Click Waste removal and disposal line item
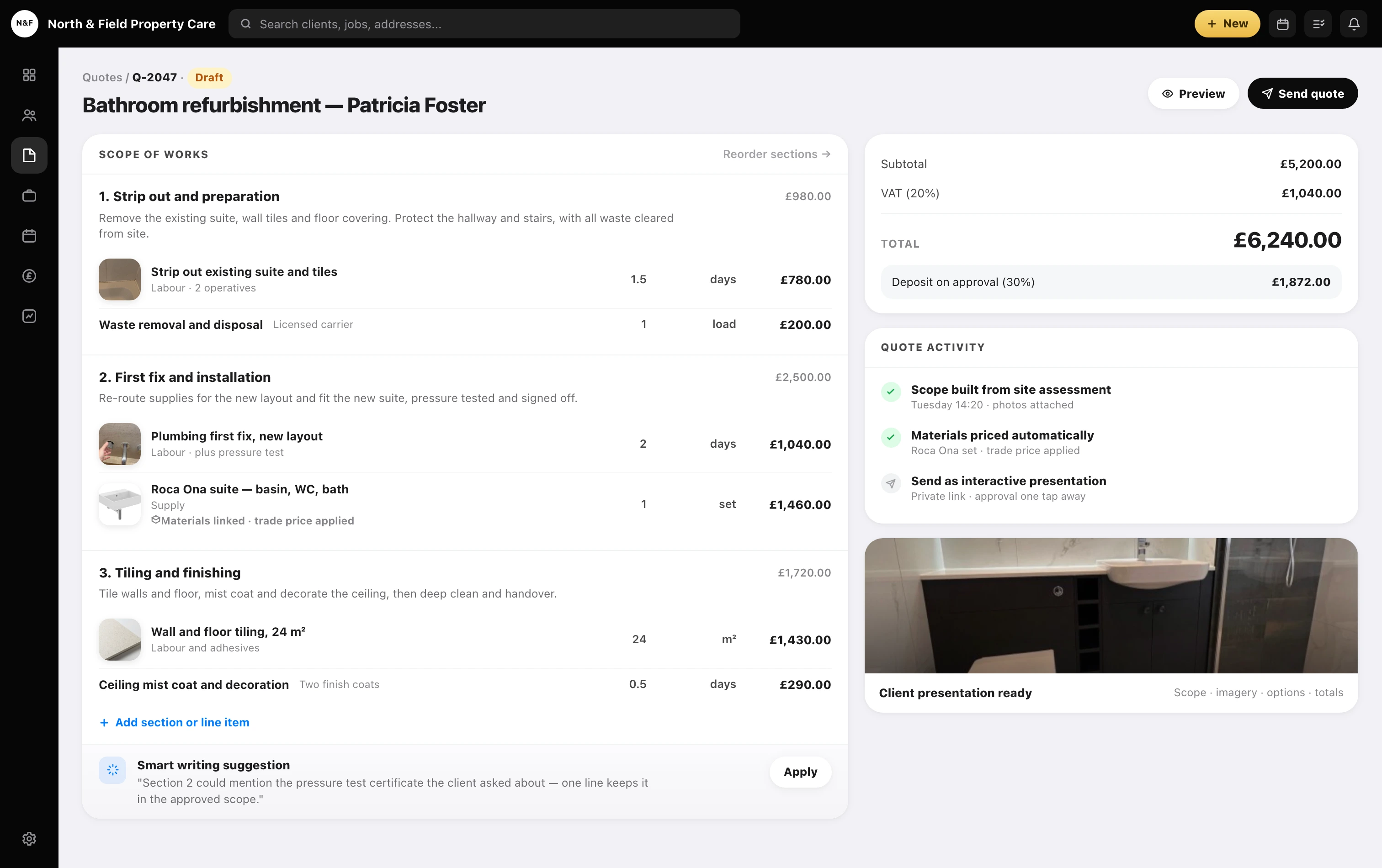Screen dimensions: 1382x868 [x=181, y=325]
